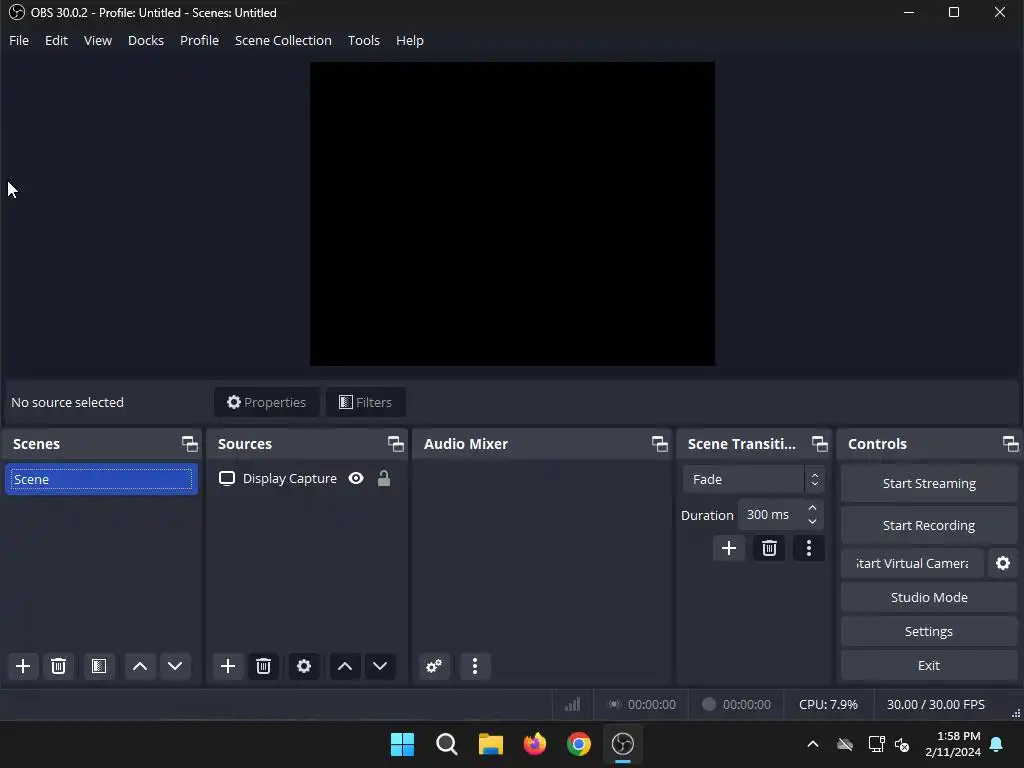Toggle Display Capture lock icon
This screenshot has width=1024, height=768.
[x=384, y=479]
